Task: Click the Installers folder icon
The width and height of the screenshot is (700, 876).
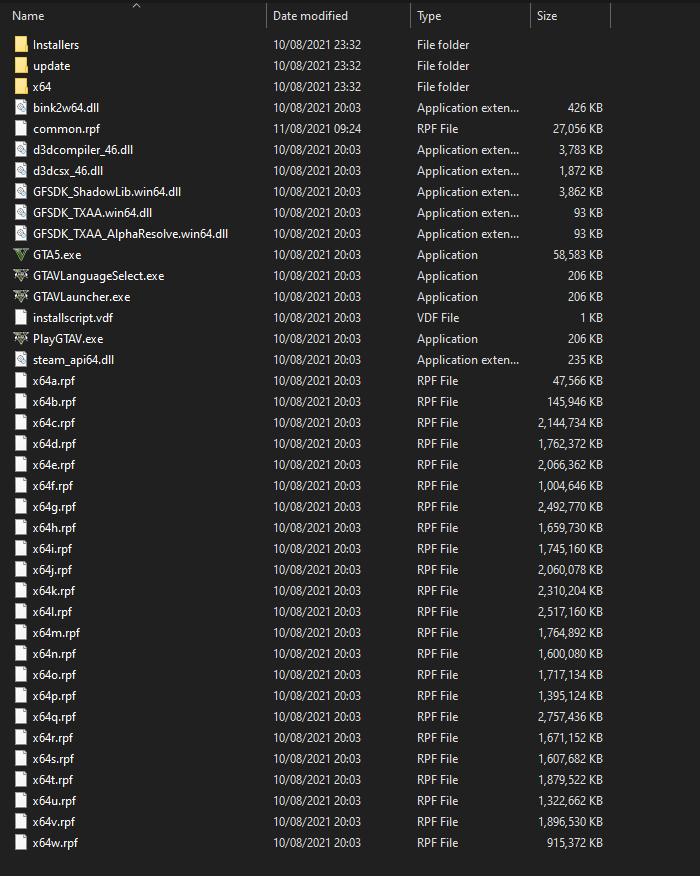Action: (x=21, y=45)
